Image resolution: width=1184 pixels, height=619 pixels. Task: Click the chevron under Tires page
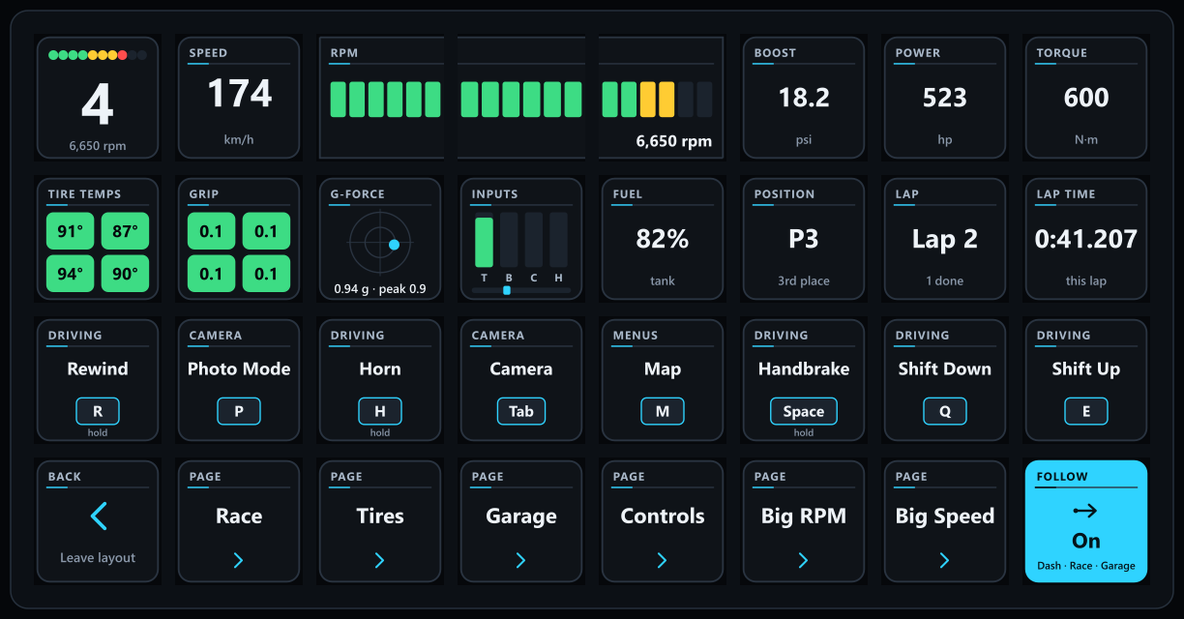(380, 560)
